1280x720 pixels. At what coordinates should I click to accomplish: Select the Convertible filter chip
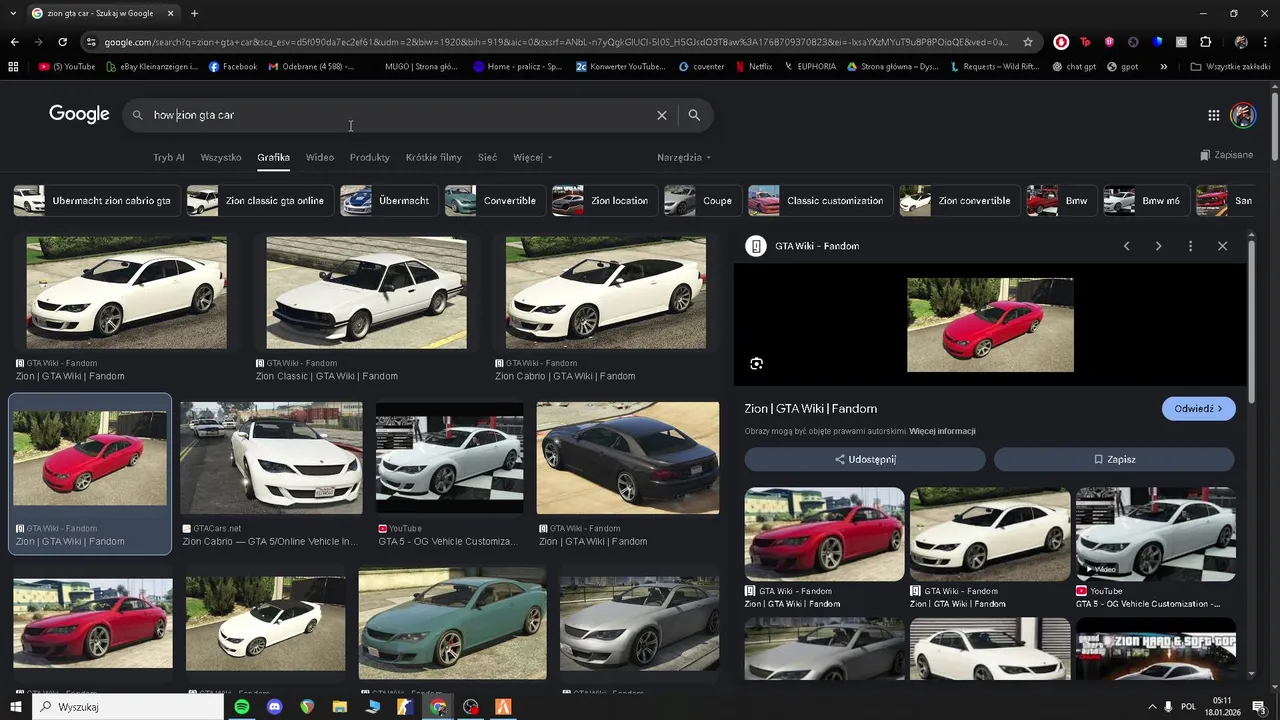click(495, 201)
